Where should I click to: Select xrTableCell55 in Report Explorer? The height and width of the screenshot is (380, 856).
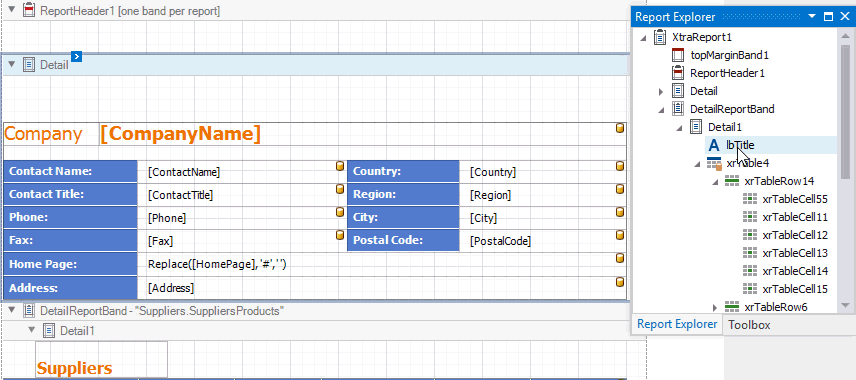coord(795,199)
